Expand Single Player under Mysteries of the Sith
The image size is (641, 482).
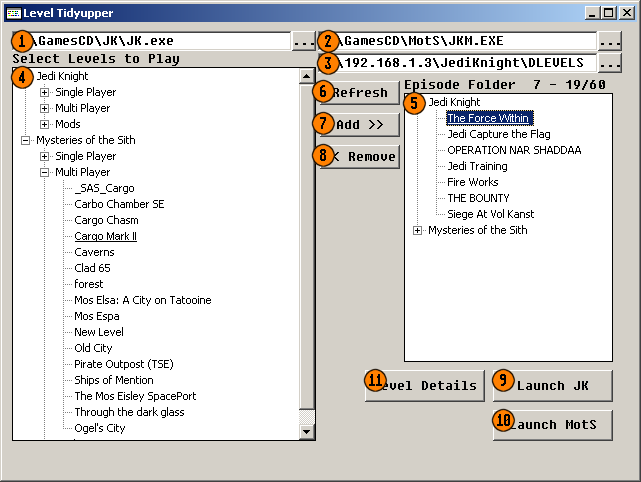point(44,156)
